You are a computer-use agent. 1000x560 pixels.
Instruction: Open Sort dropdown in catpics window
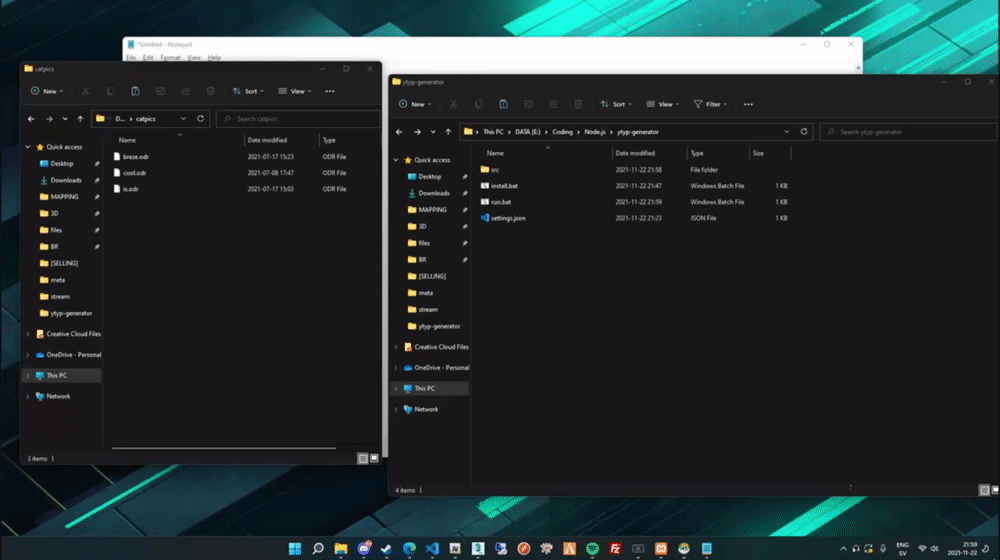248,91
